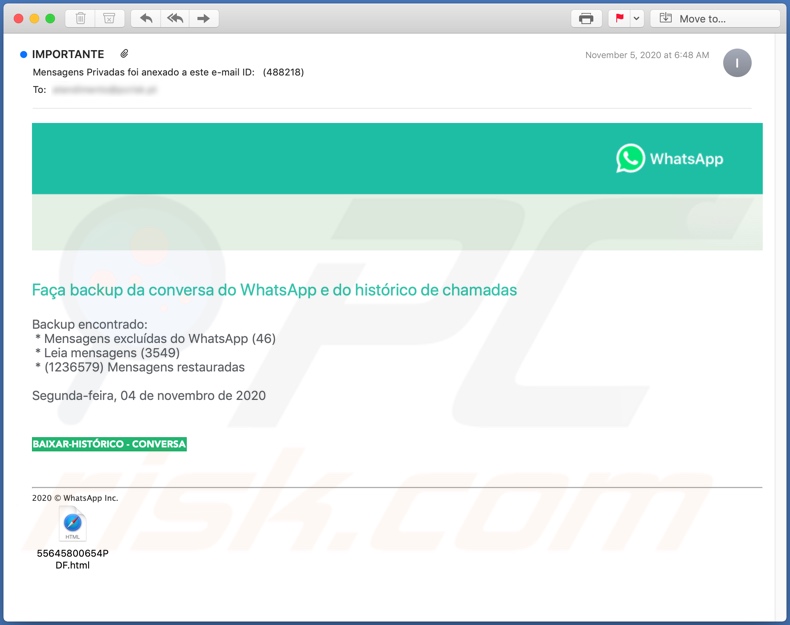Image resolution: width=790 pixels, height=625 pixels.
Task: Click the heading Faça backup da conversa
Action: [274, 290]
